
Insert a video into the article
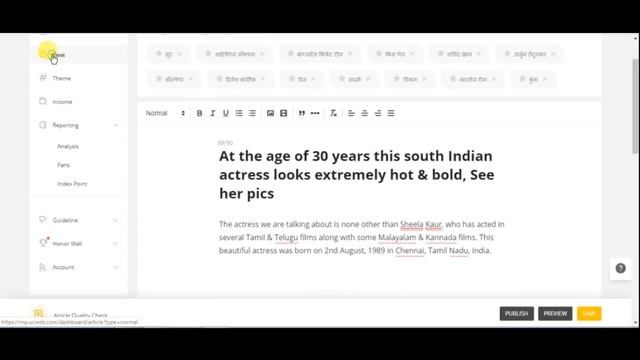(x=284, y=113)
